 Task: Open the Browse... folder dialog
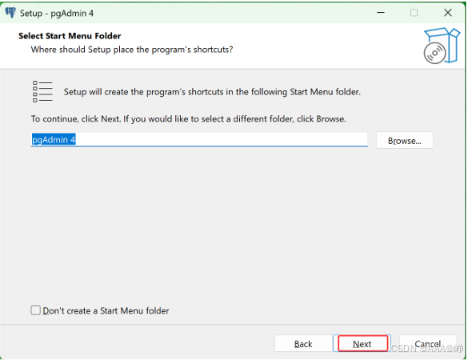pyautogui.click(x=405, y=140)
